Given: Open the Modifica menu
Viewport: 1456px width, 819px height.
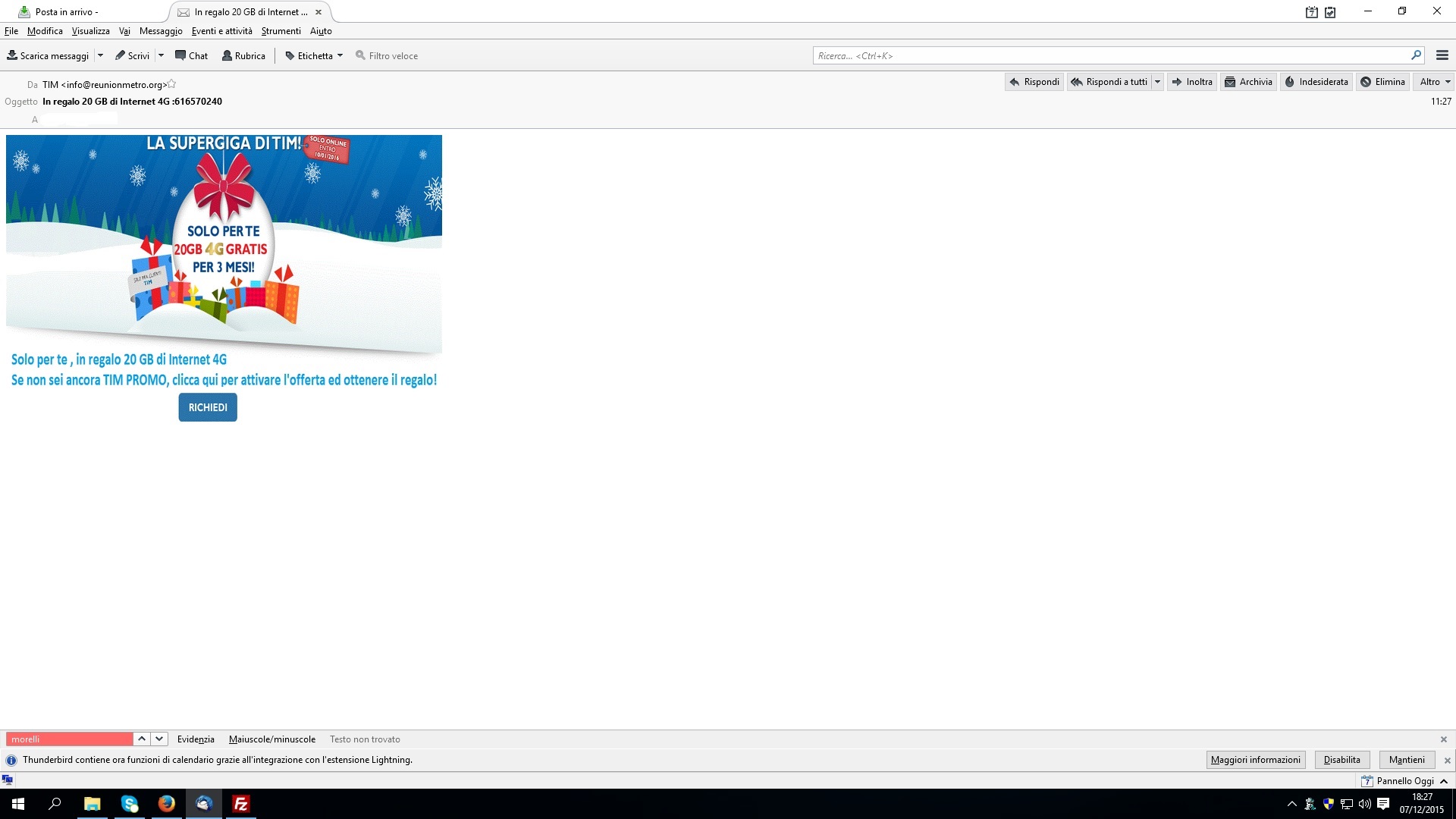Looking at the screenshot, I should [x=45, y=31].
